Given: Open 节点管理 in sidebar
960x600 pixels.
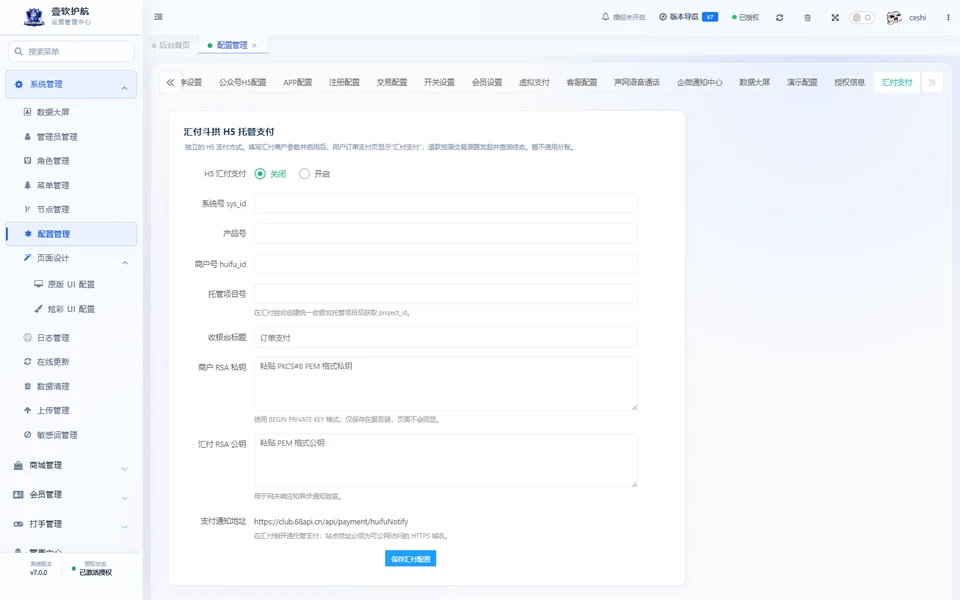Looking at the screenshot, I should coord(53,209).
